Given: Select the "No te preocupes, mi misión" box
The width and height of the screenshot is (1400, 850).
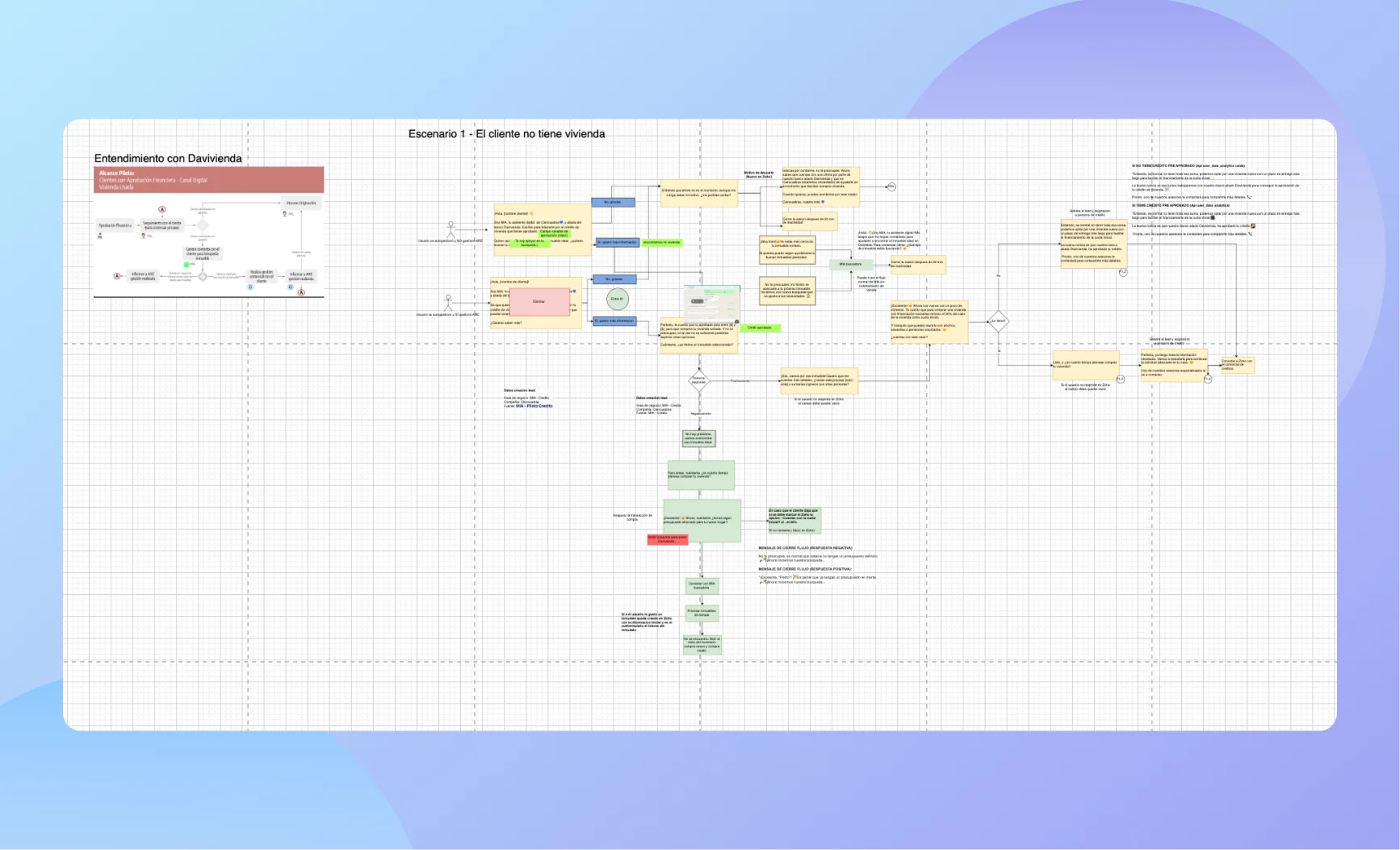Looking at the screenshot, I should tap(788, 291).
